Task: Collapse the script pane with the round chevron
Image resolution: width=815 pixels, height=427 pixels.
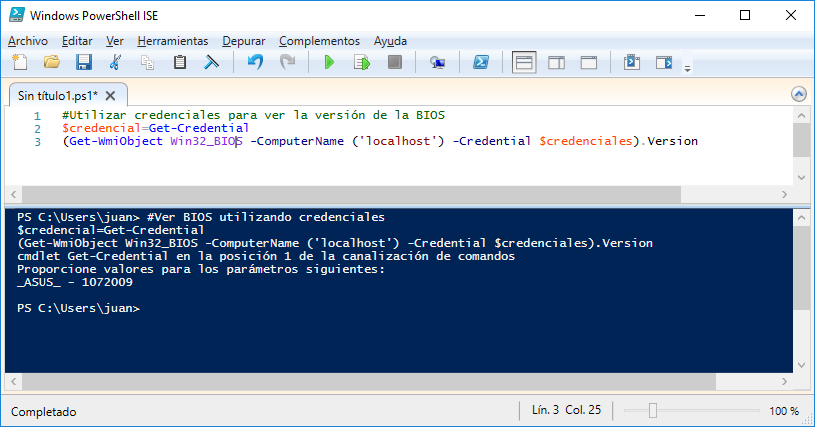Action: 799,94
